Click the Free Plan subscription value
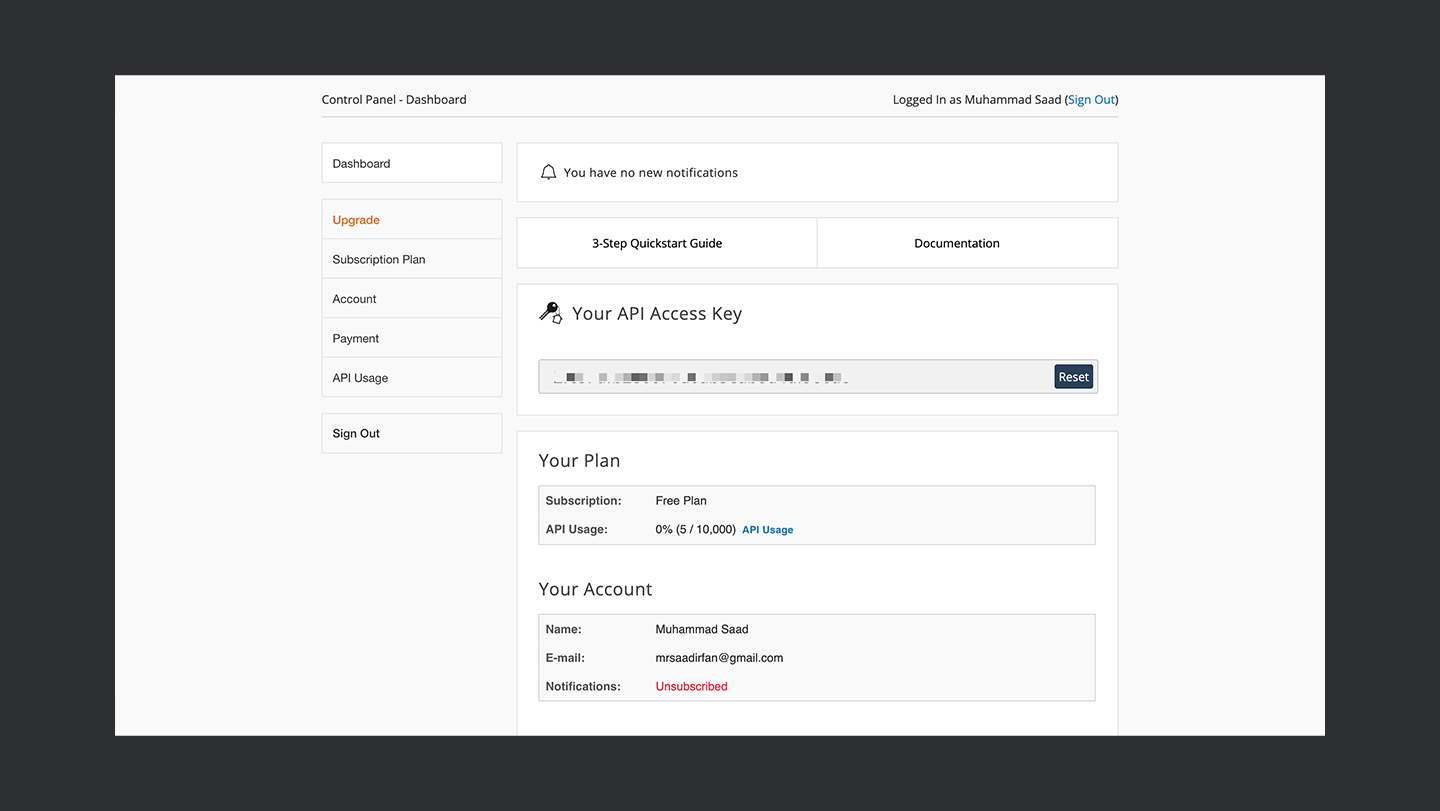 coord(681,500)
